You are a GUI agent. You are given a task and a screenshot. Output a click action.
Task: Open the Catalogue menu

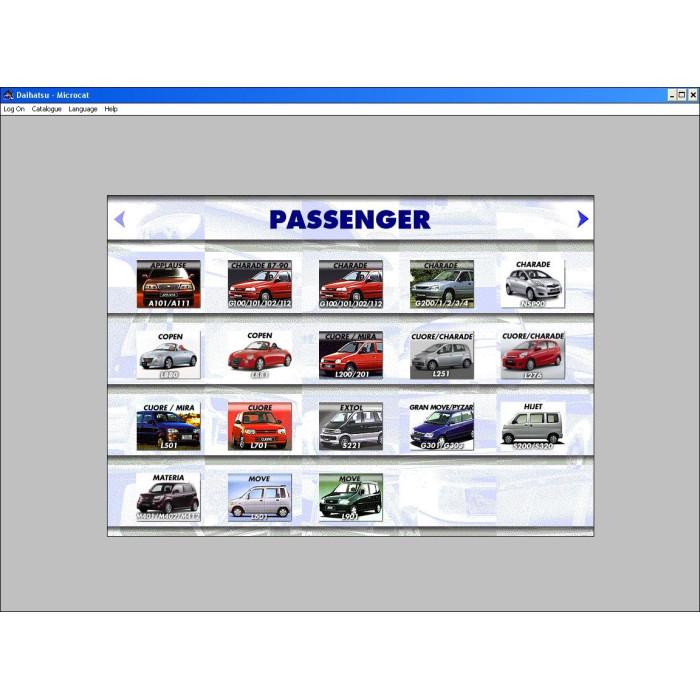pyautogui.click(x=46, y=109)
